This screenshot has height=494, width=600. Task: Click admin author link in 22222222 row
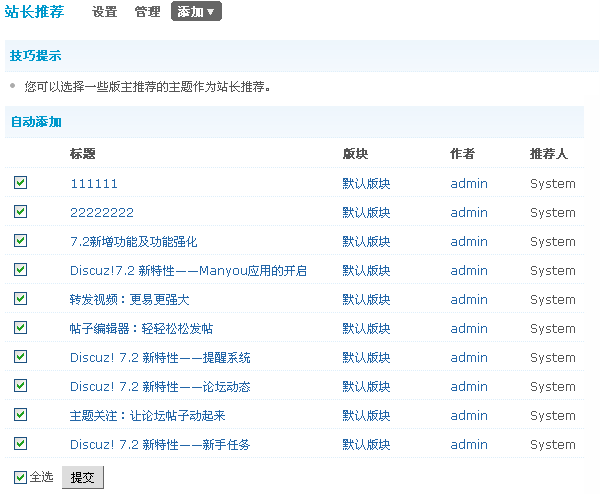469,213
